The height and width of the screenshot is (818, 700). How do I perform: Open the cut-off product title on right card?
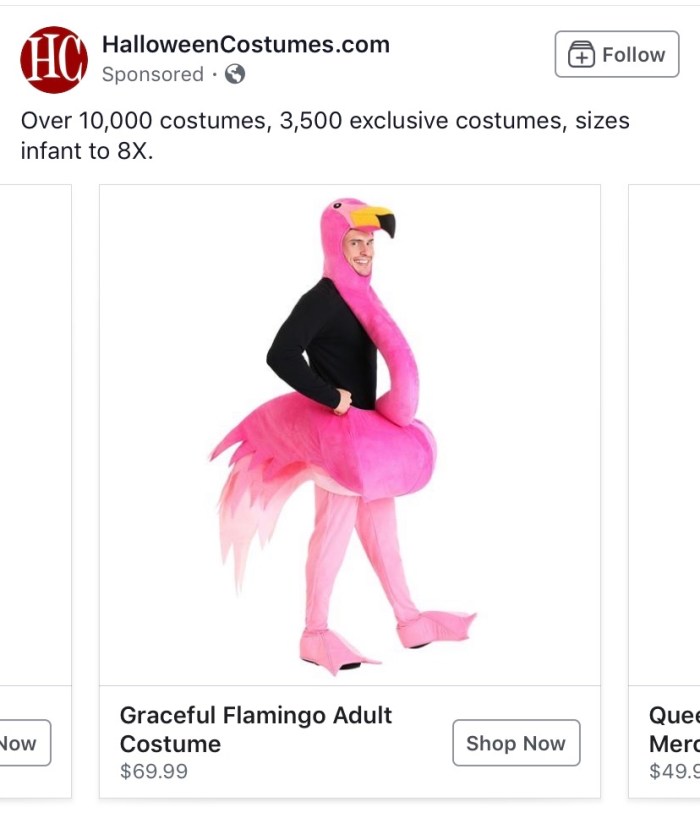[x=673, y=729]
